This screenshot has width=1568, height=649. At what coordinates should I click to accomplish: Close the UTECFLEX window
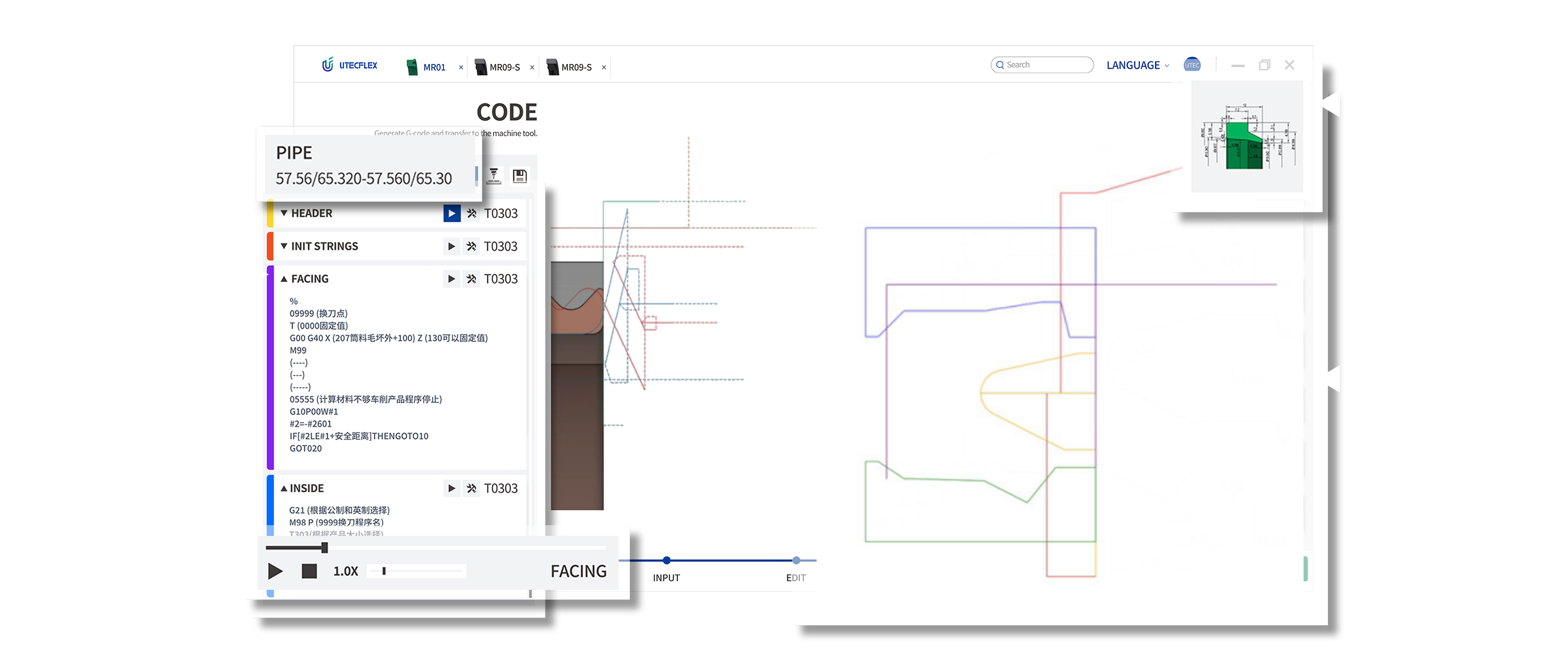coord(1289,64)
